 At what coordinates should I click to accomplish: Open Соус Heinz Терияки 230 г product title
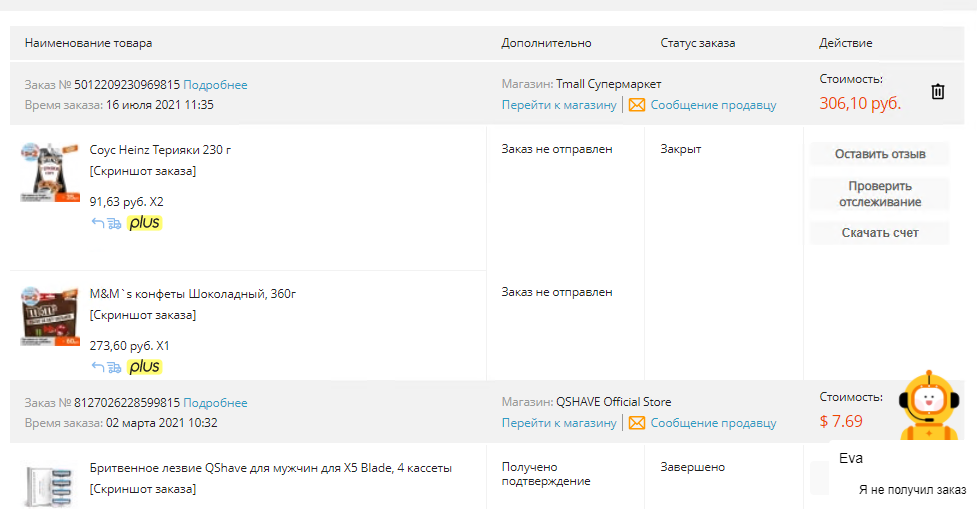tap(160, 150)
